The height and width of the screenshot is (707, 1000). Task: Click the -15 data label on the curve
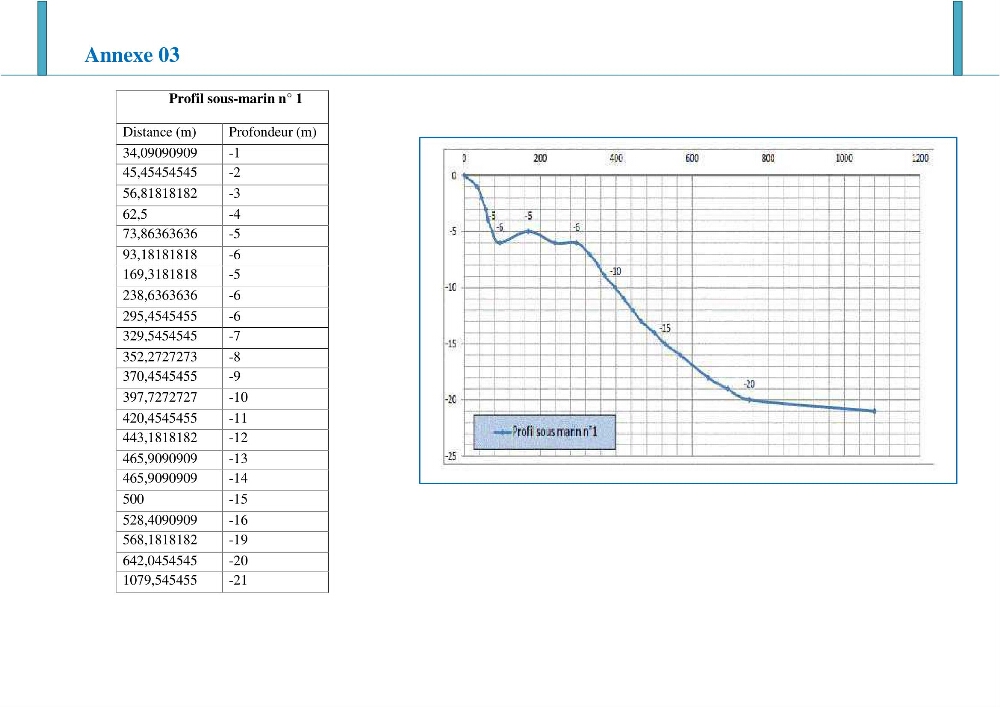coord(665,328)
